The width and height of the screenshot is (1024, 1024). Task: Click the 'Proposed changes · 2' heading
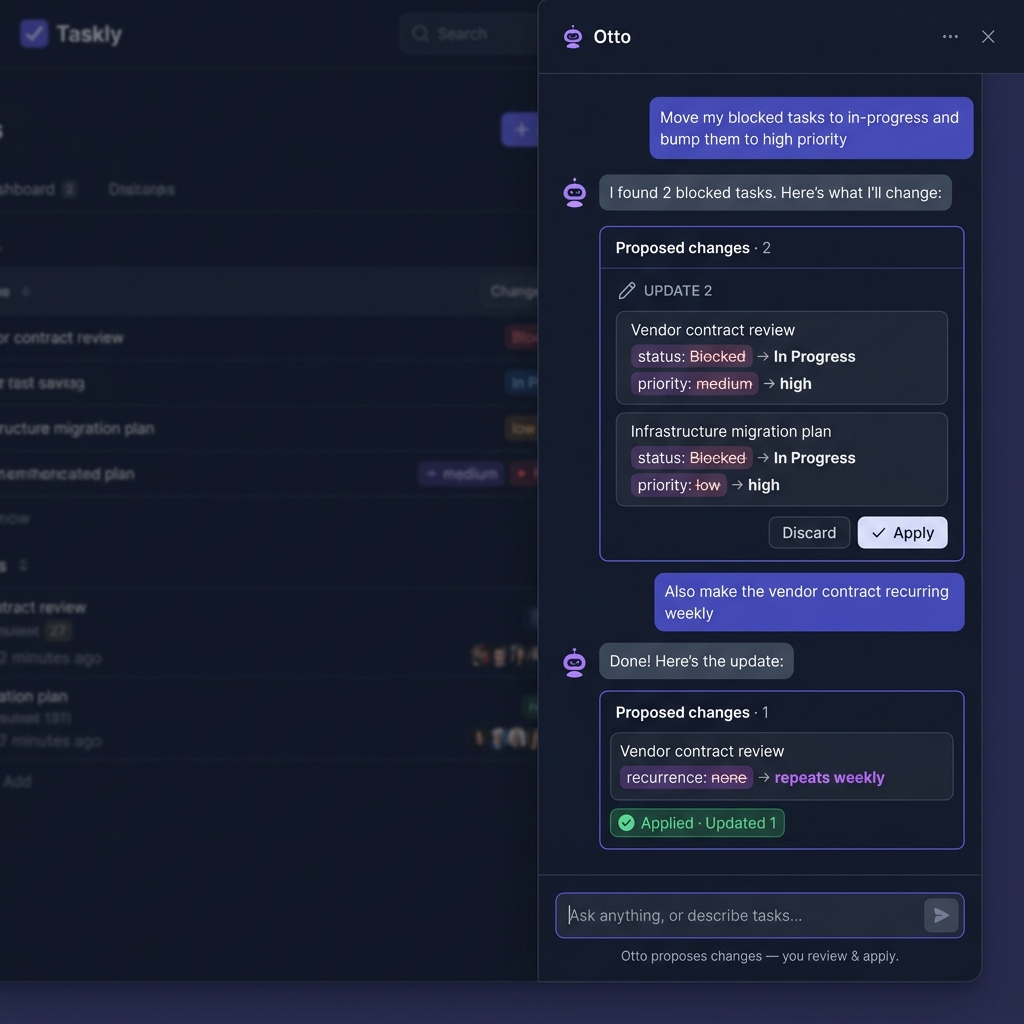tap(693, 248)
